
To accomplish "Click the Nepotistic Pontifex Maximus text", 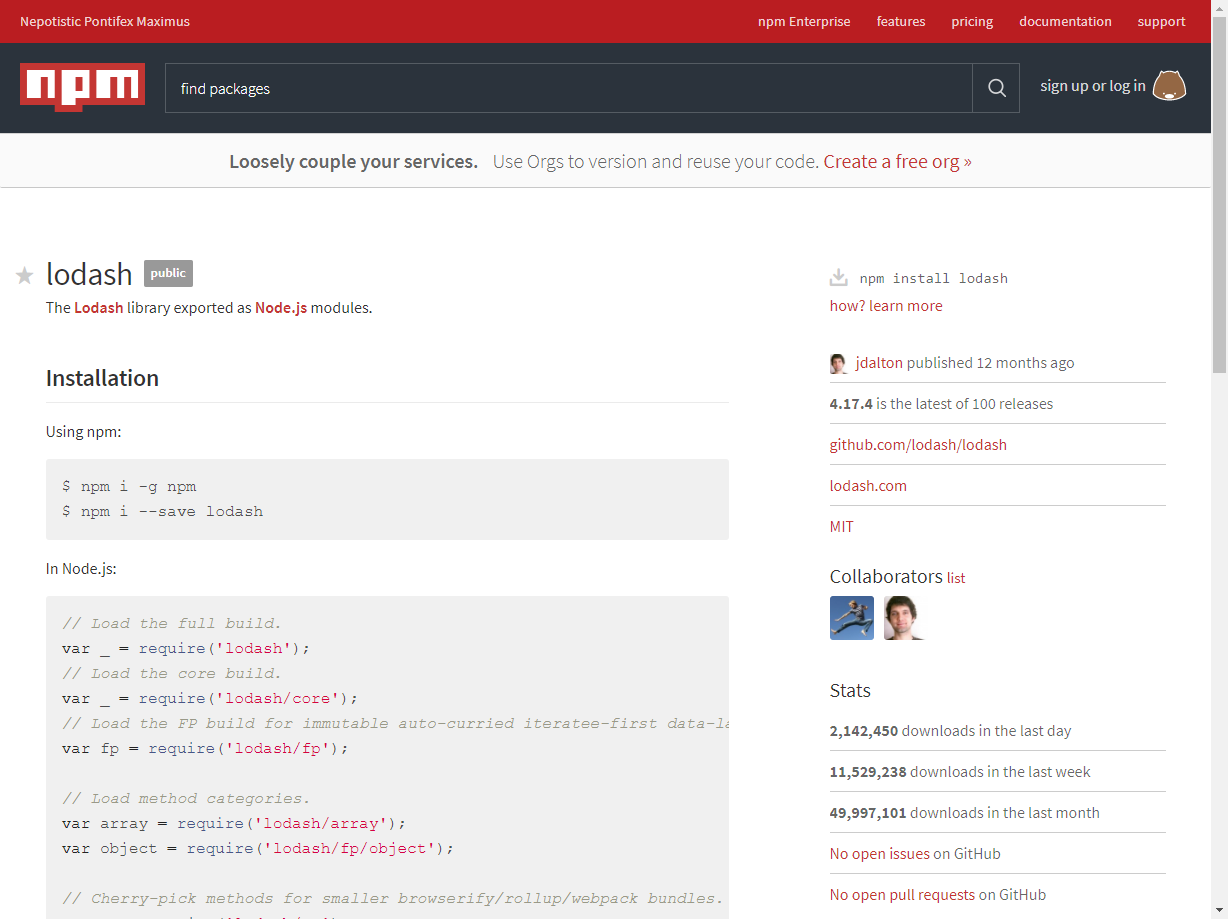I will 105,21.
